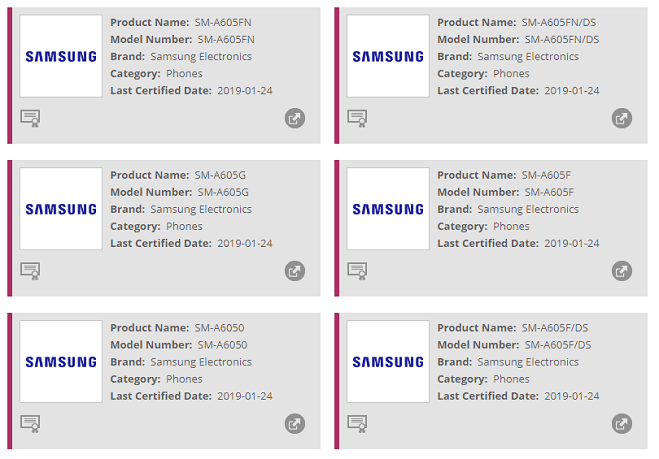
Task: Open external link icon for SM-A605F/DS card
Action: click(x=622, y=424)
